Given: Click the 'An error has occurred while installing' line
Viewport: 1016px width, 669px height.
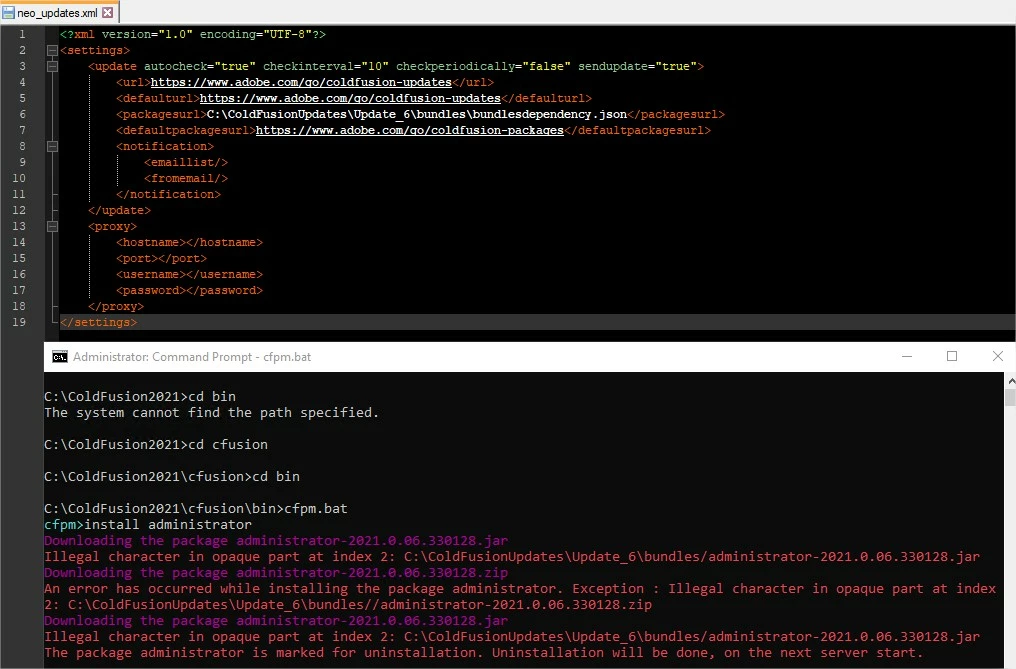Looking at the screenshot, I should tap(520, 589).
